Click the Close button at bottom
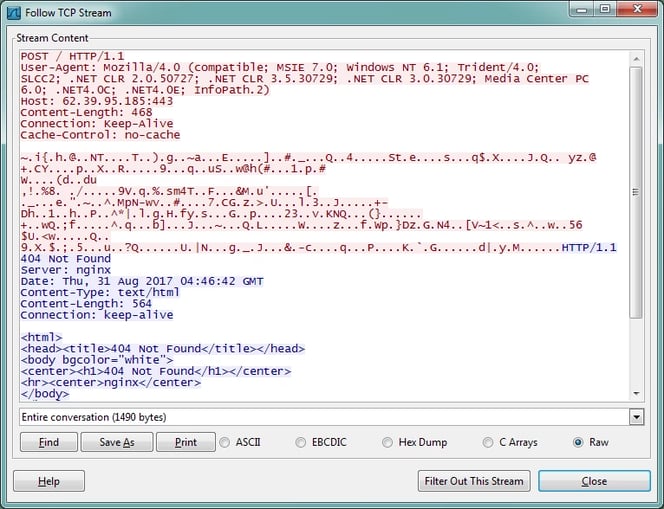Screen dimensions: 664x509 click(594, 481)
